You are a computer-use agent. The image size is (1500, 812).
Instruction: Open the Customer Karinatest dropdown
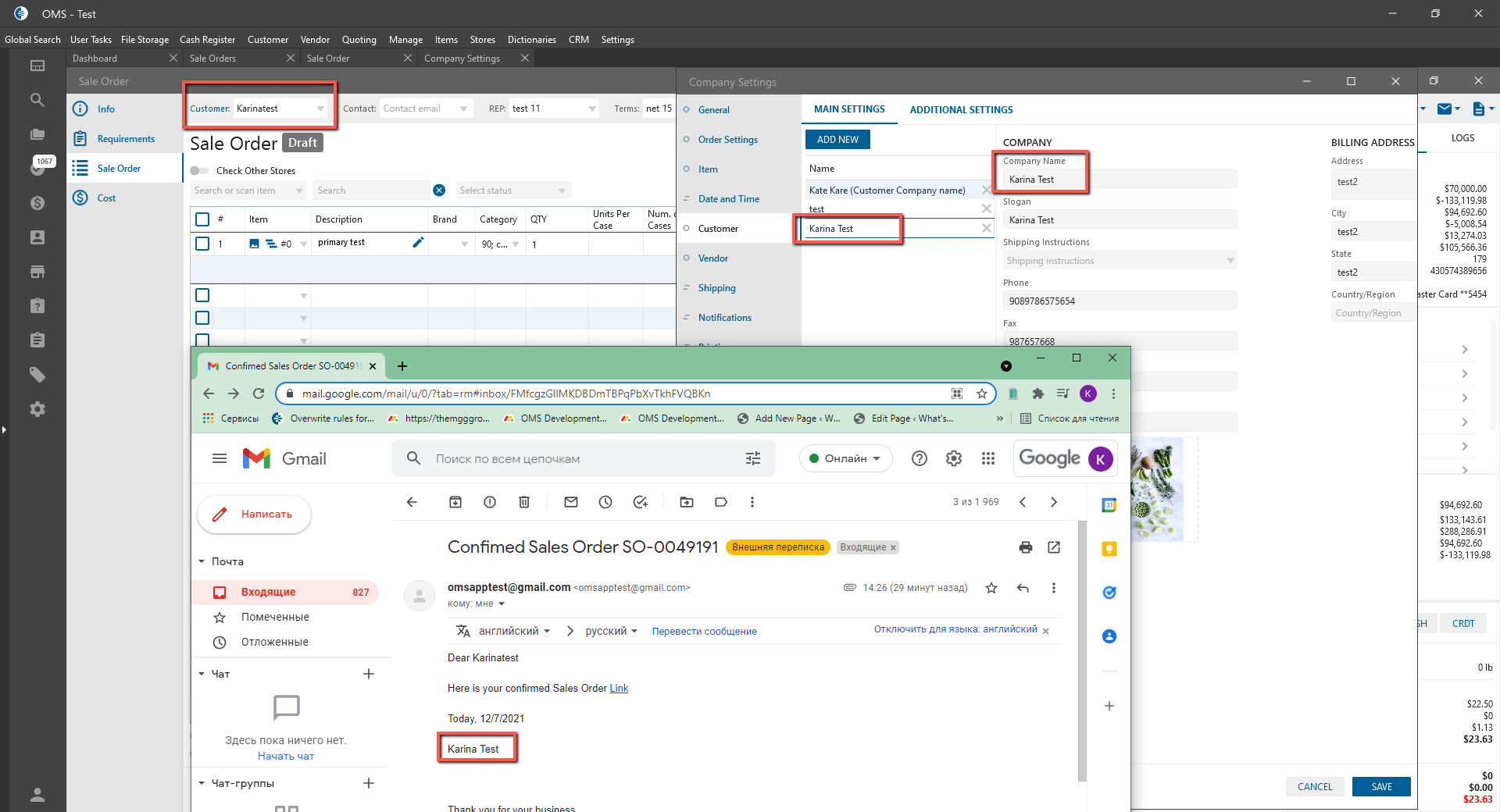tap(320, 109)
